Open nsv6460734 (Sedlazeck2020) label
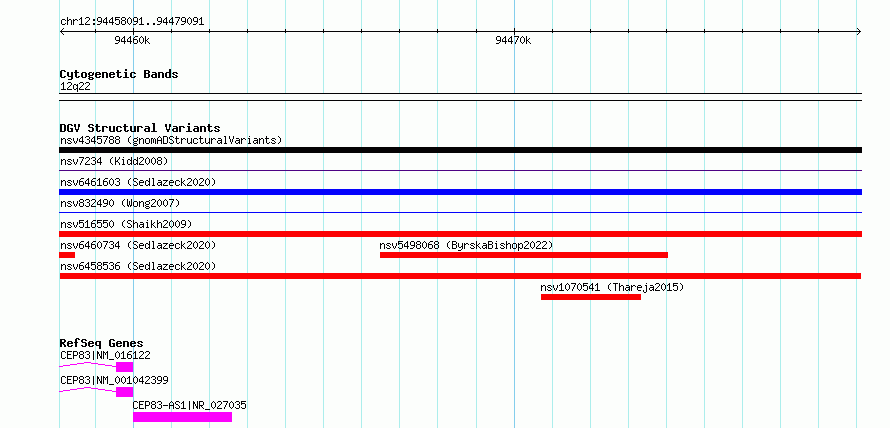This screenshot has width=890, height=428. click(x=138, y=245)
